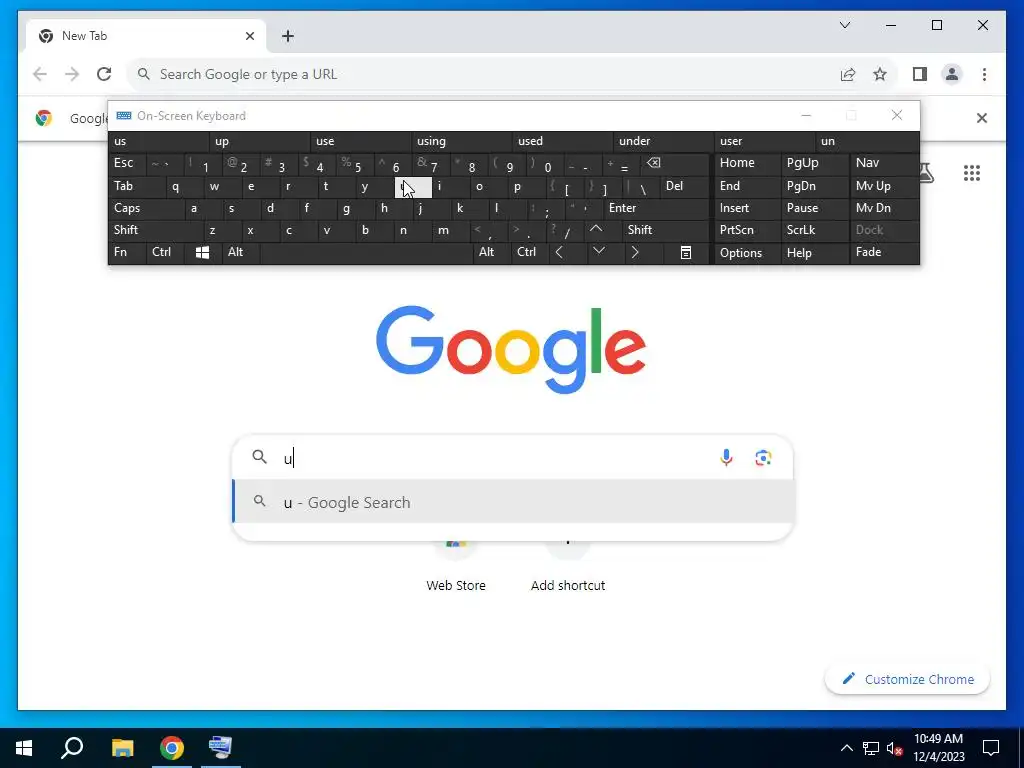The image size is (1024, 768).
Task: Start voice search with the microphone icon
Action: click(x=726, y=458)
